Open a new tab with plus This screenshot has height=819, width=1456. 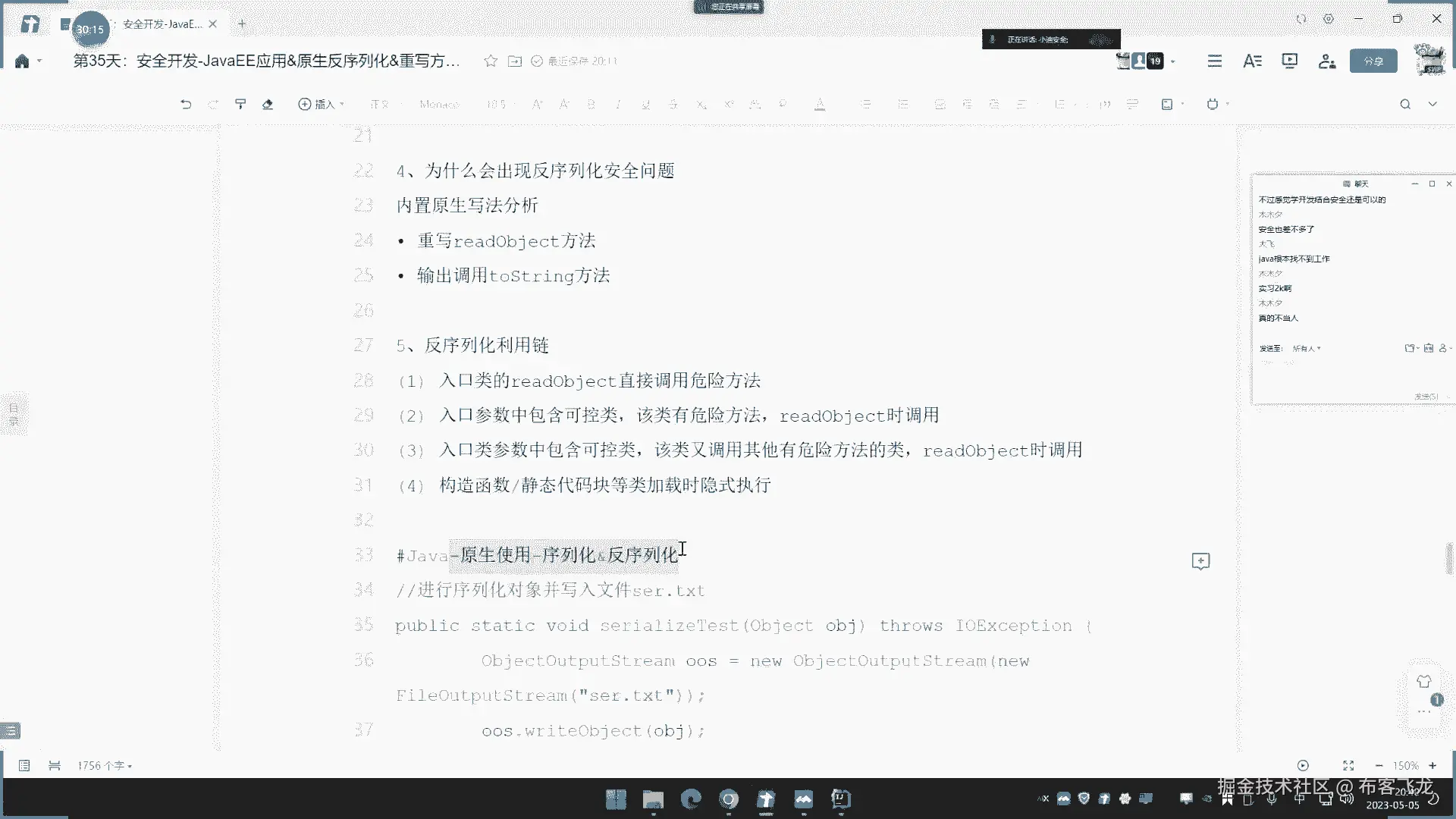(x=242, y=24)
